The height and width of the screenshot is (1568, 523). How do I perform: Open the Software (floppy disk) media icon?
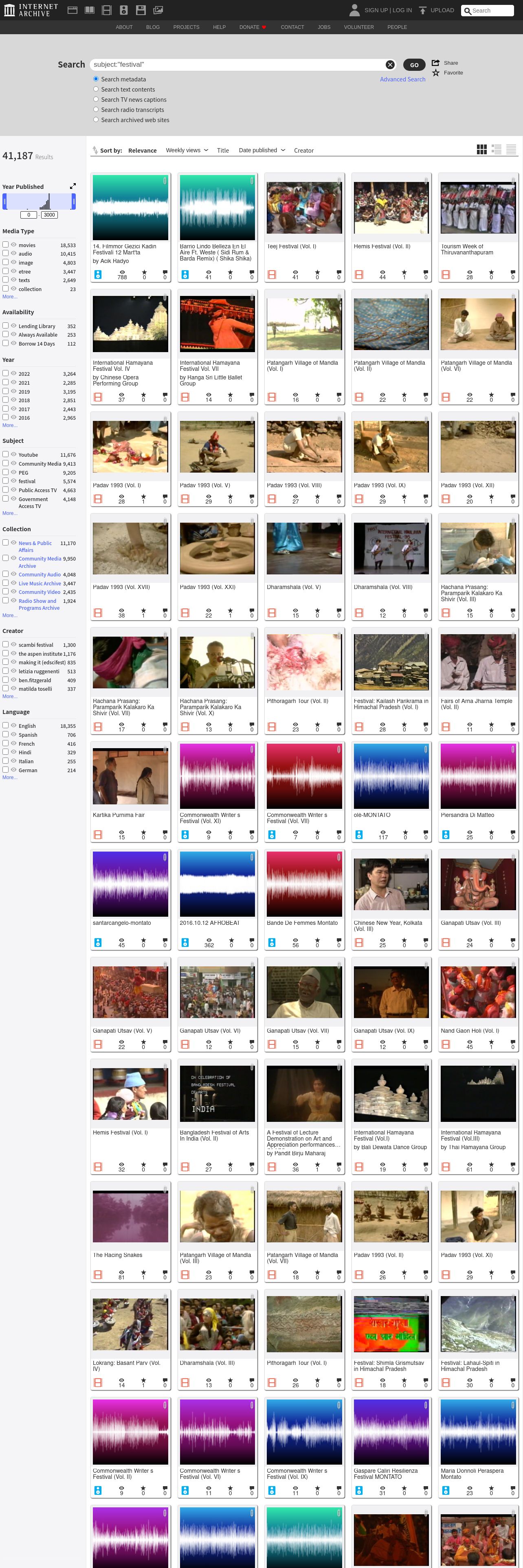(x=141, y=10)
